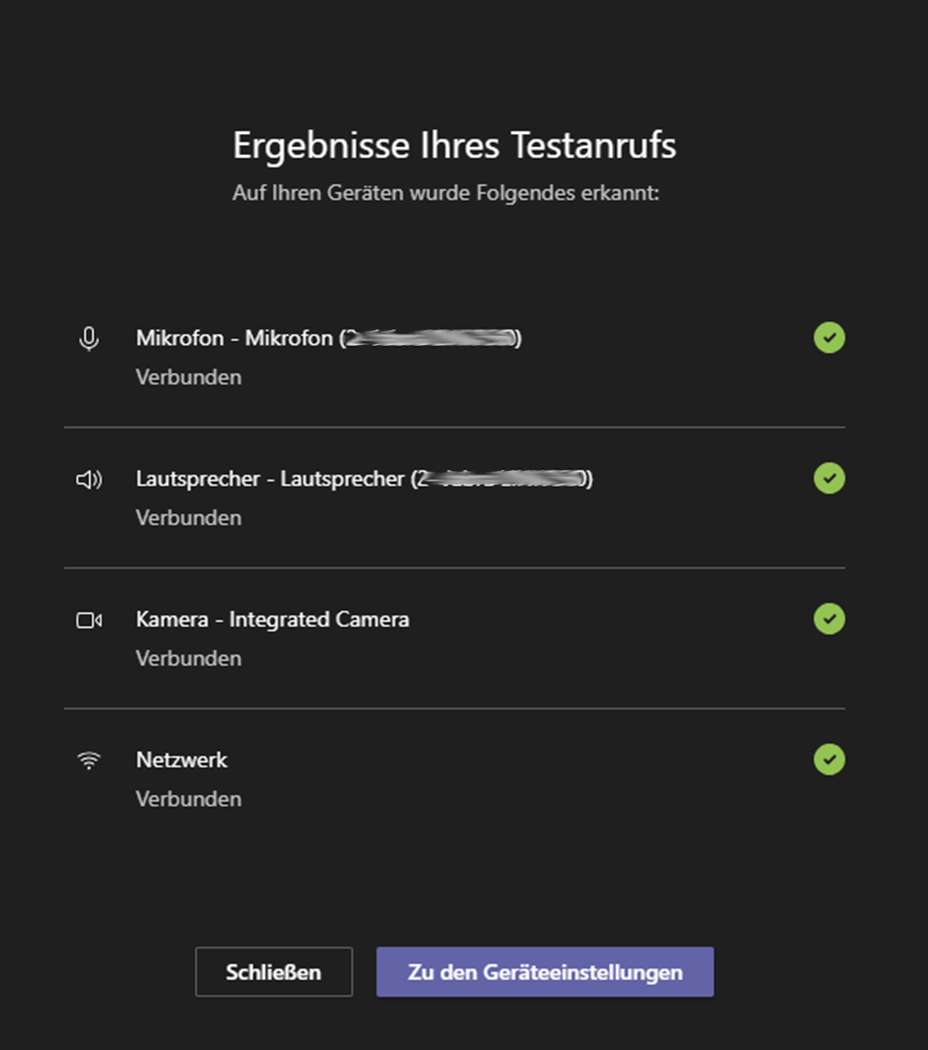Click the Ergebnisse Ihres Testanrufs heading
The width and height of the screenshot is (928, 1050).
[x=455, y=146]
